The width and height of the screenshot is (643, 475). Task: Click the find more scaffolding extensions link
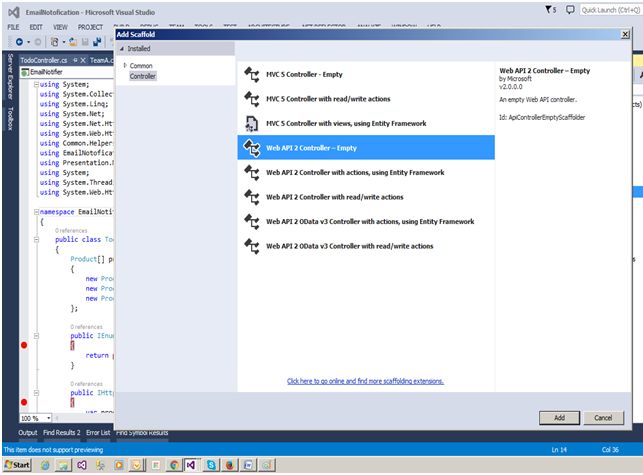tap(365, 381)
